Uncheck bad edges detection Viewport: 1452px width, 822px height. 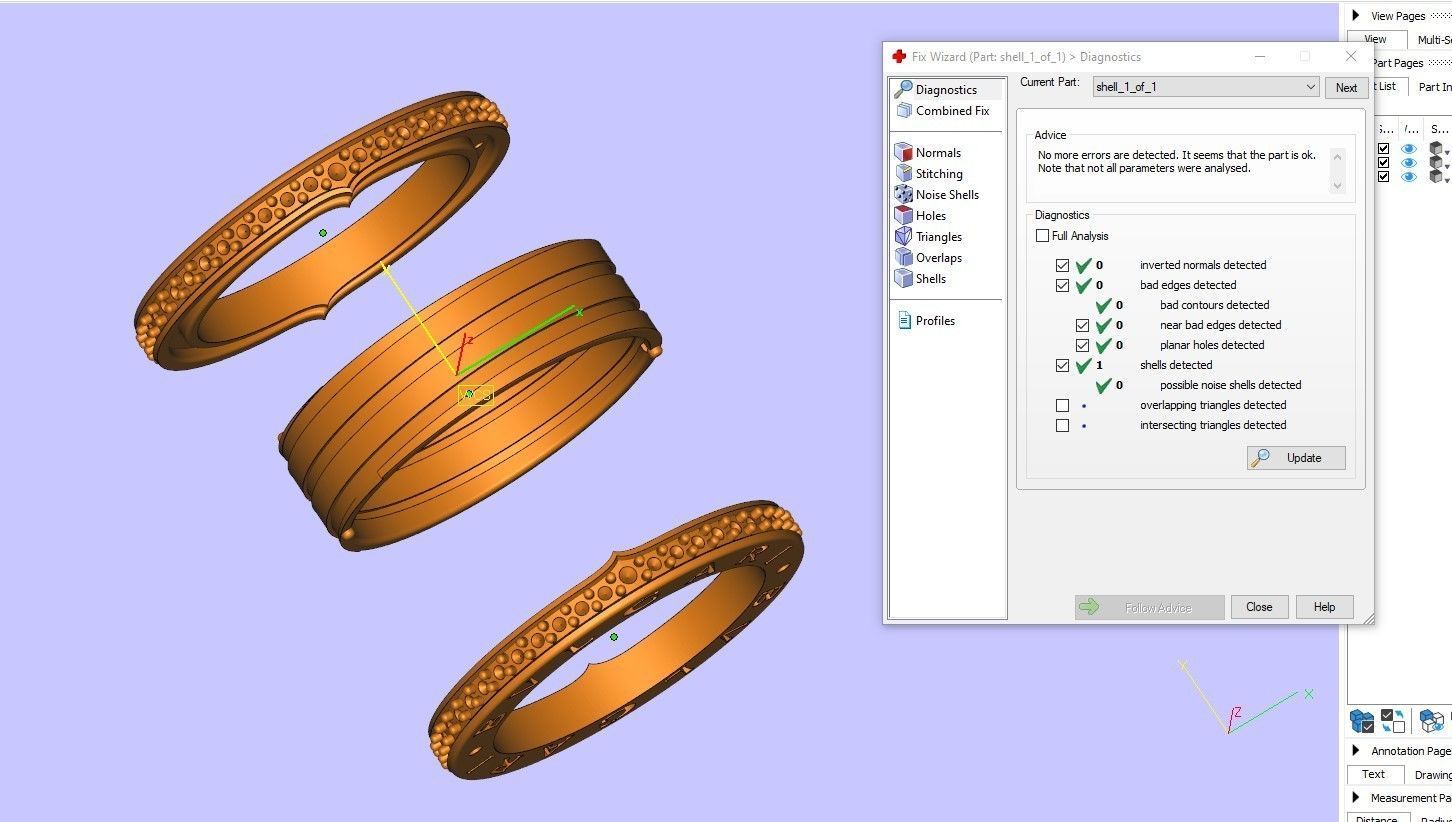coord(1062,285)
